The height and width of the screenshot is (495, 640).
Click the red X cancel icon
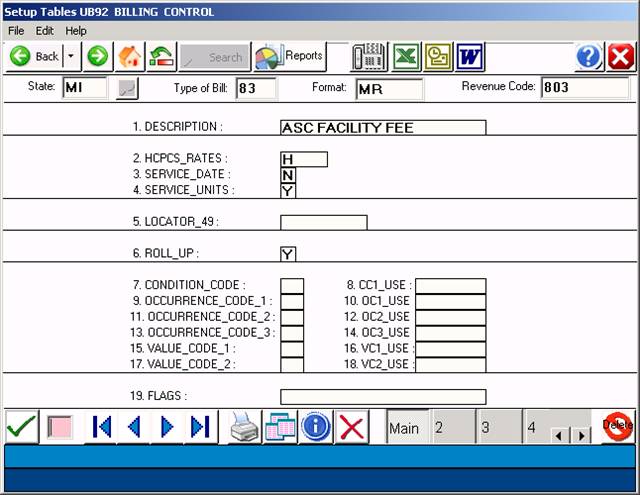click(352, 427)
